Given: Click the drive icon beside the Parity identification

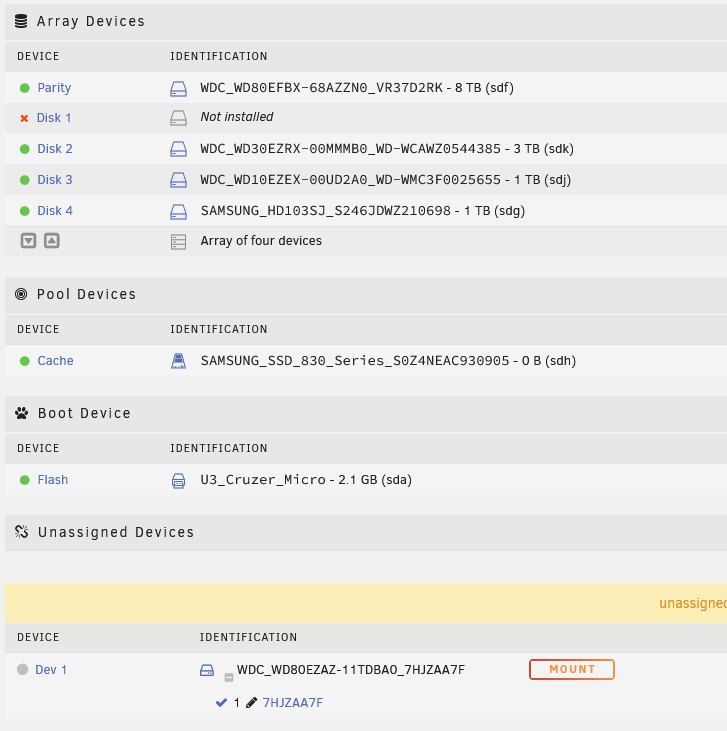Looking at the screenshot, I should [178, 89].
